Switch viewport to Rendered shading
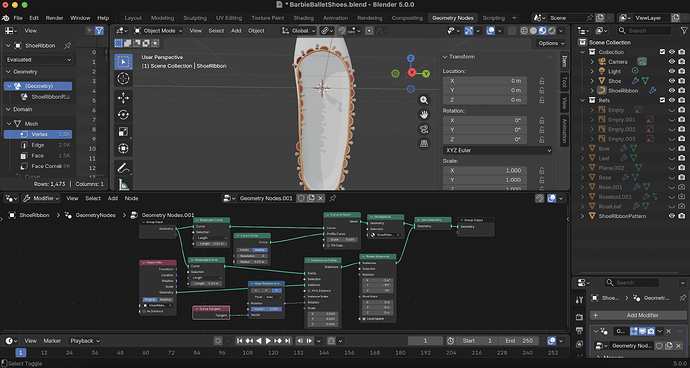The width and height of the screenshot is (690, 368). point(551,31)
